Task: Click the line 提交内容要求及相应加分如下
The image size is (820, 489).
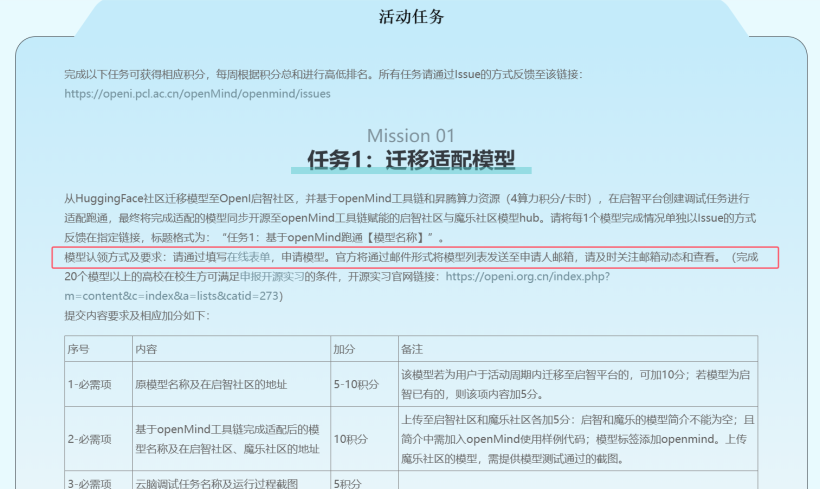Action: coord(137,315)
